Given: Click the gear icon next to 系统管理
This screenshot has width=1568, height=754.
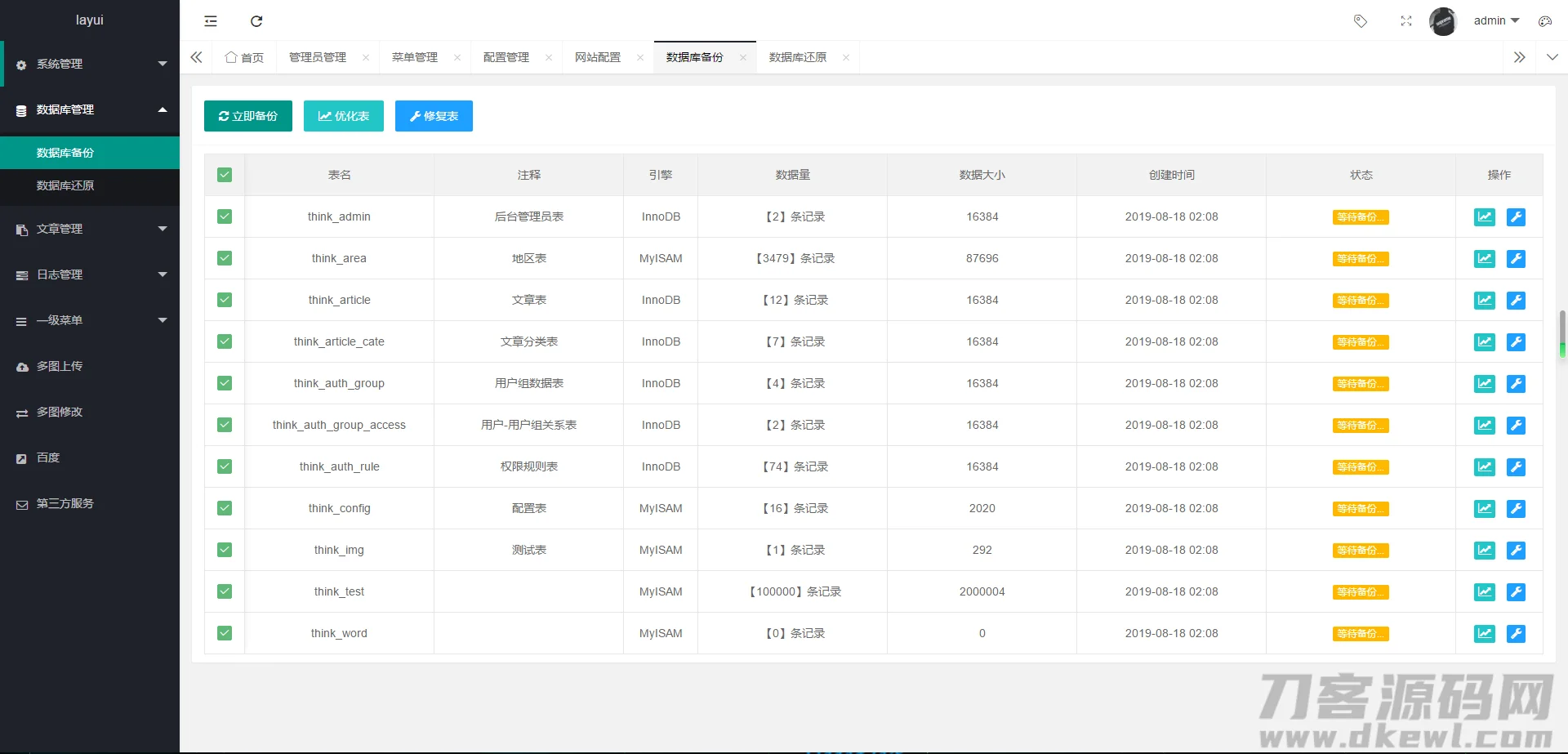Looking at the screenshot, I should click(20, 64).
